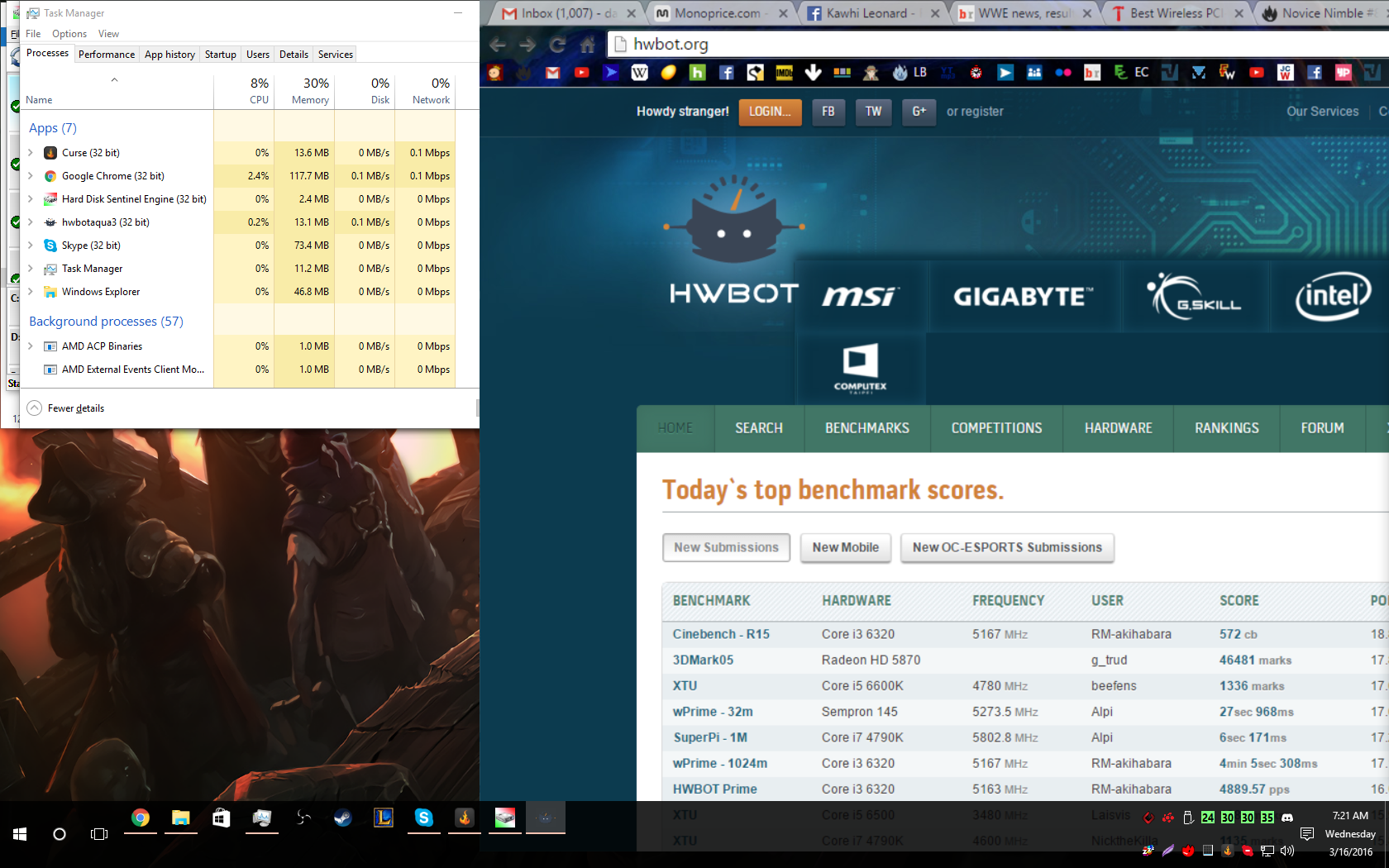This screenshot has height=868, width=1389.
Task: Click Discord icon in system tray
Action: 1287,818
